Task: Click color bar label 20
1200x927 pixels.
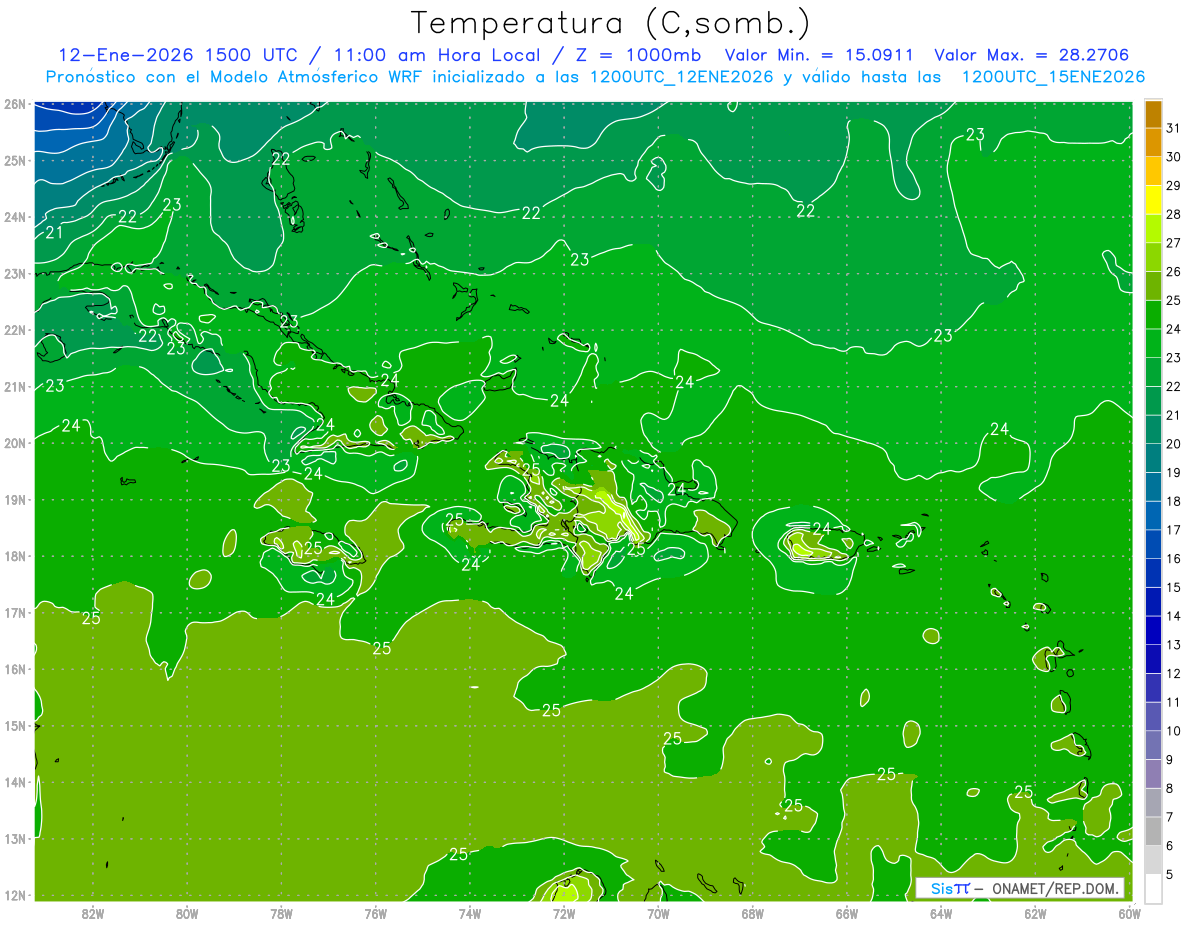Action: click(1173, 444)
